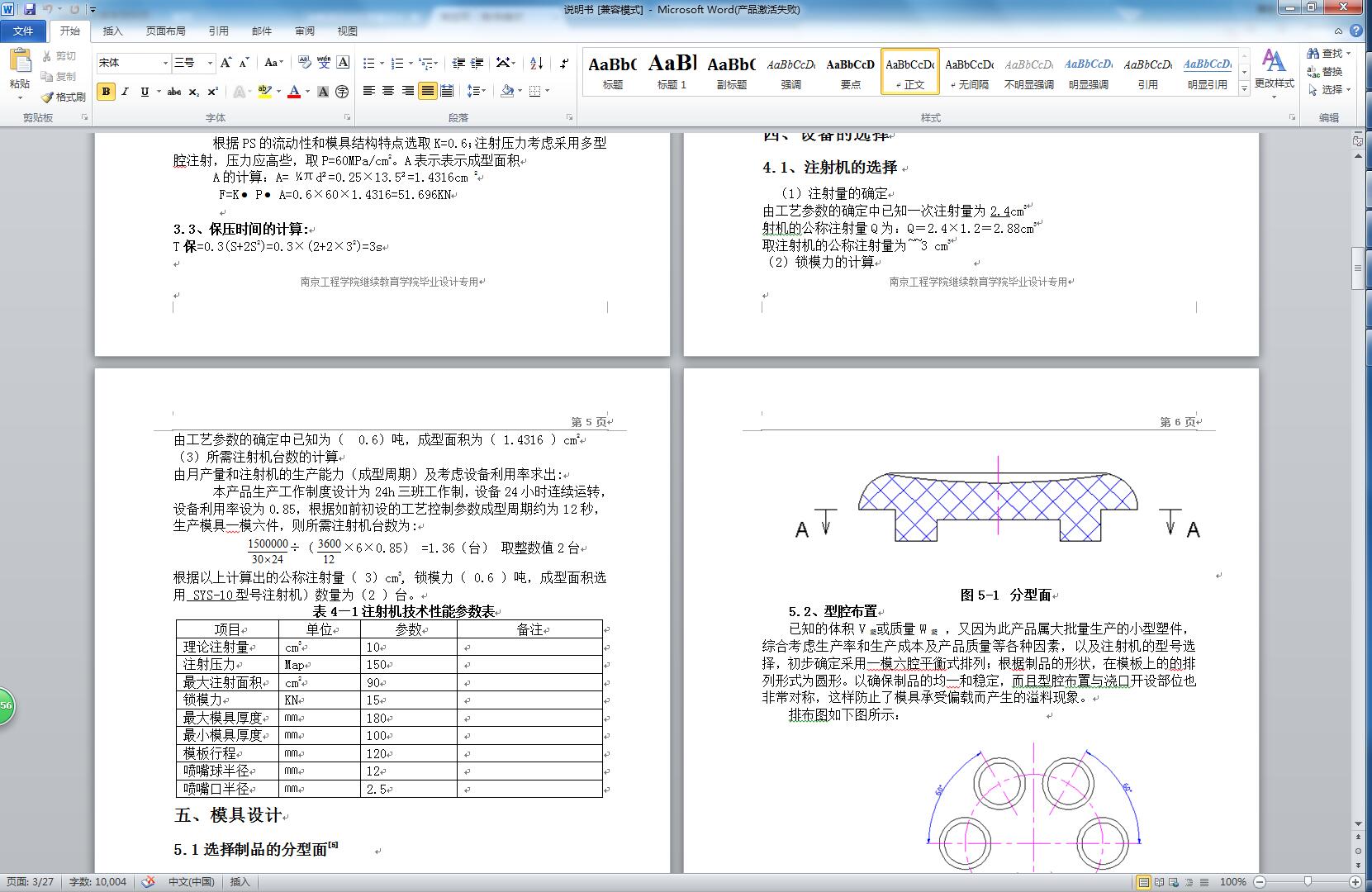
Task: Expand the numbering list dropdown arrow
Action: tap(410, 63)
